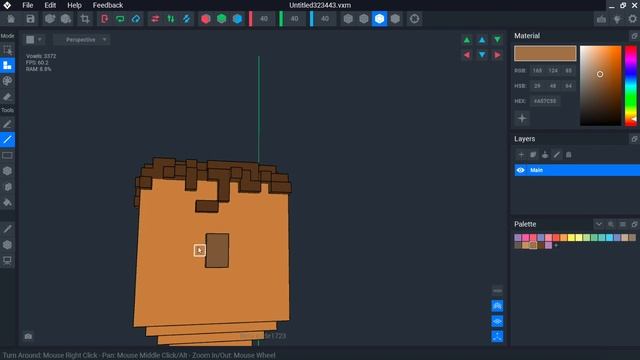Screen dimensions: 640x360
Task: Pick a shade in the saturation color square
Action: click(600, 86)
